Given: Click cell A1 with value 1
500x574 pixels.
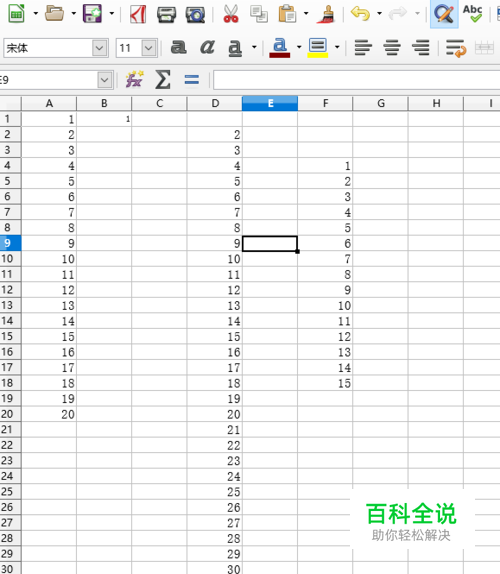Looking at the screenshot, I should click(x=49, y=119).
